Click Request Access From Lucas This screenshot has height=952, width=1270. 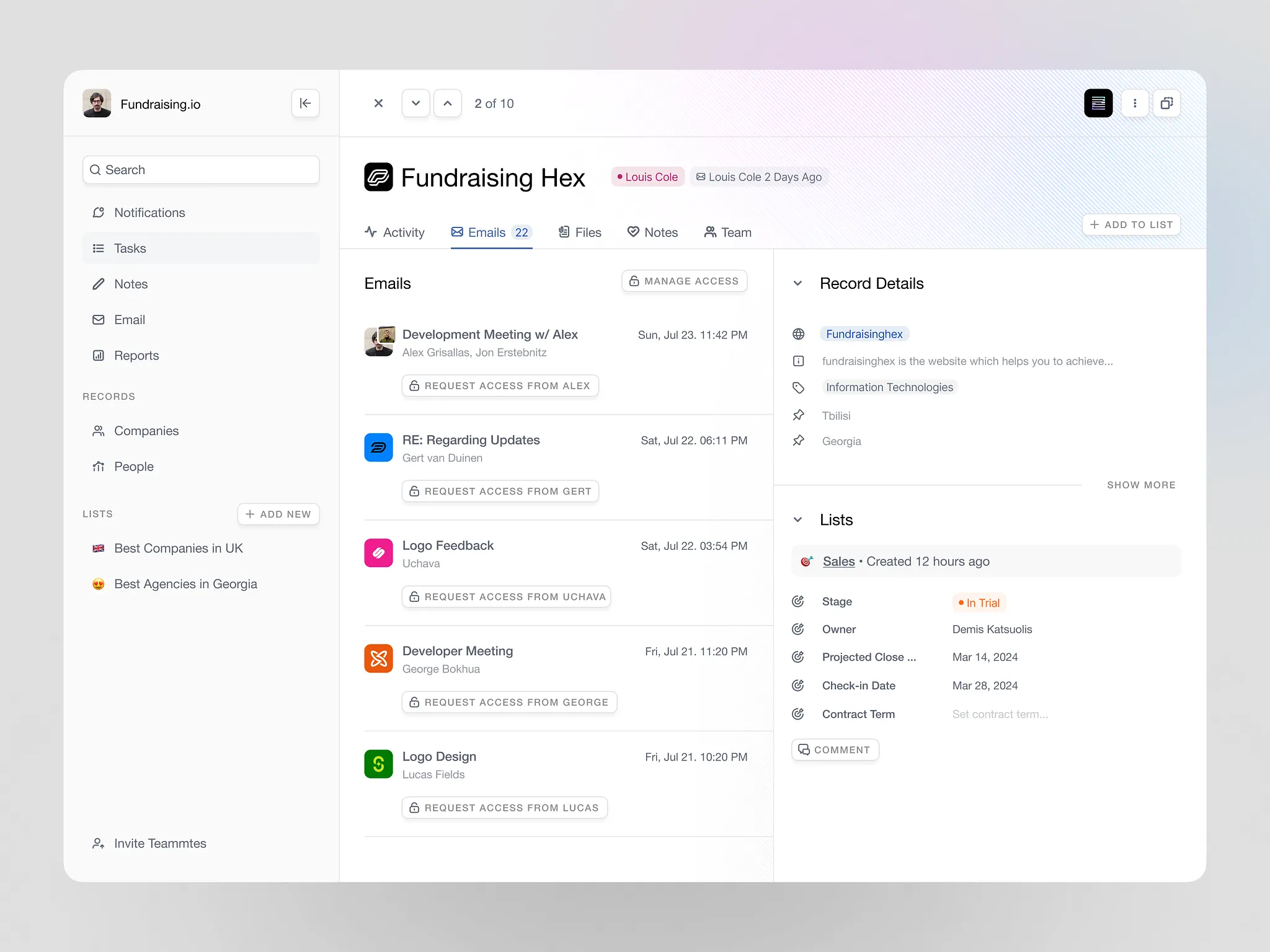click(504, 808)
